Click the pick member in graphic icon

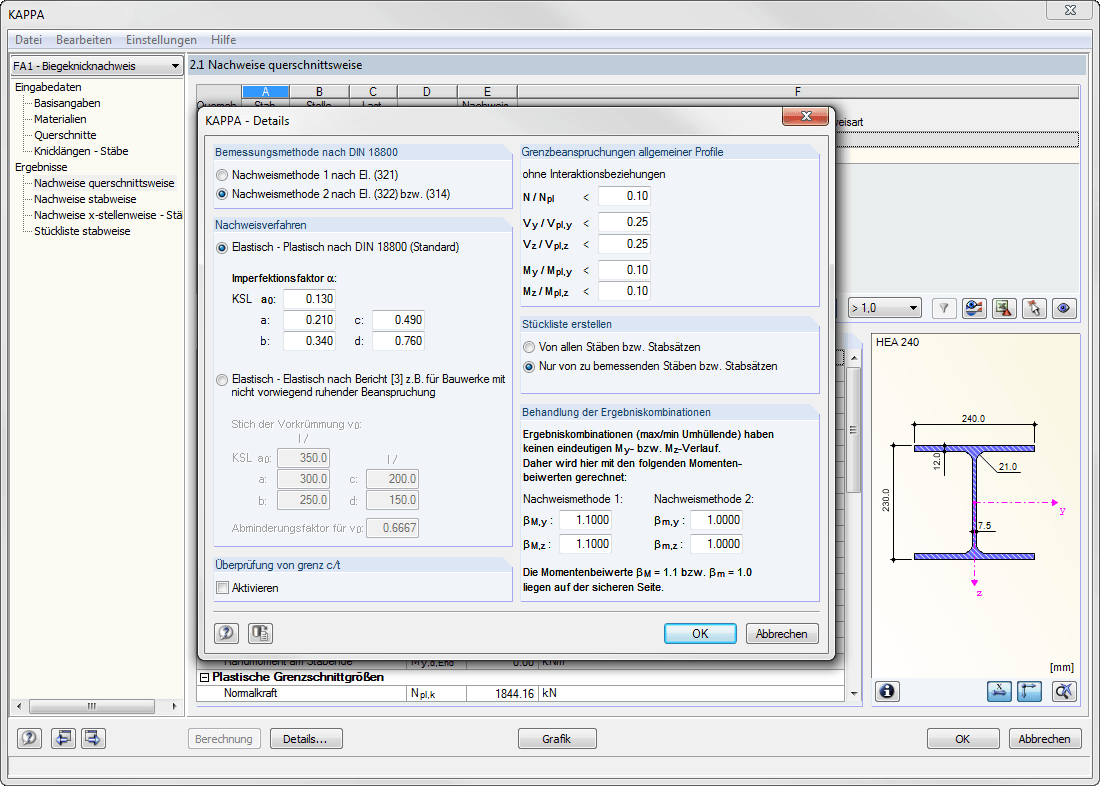(x=1035, y=308)
